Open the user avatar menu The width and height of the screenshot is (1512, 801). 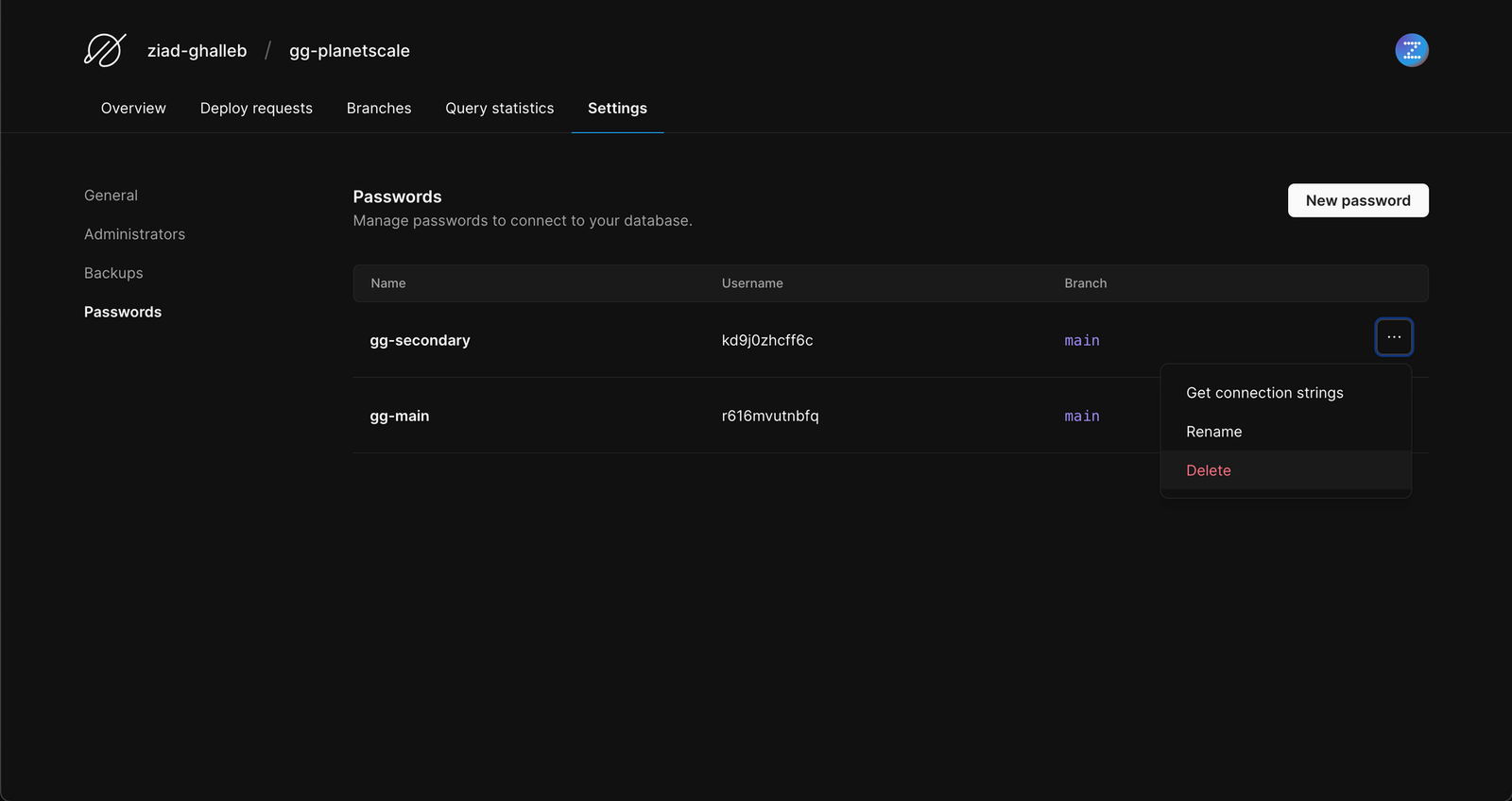(x=1412, y=50)
